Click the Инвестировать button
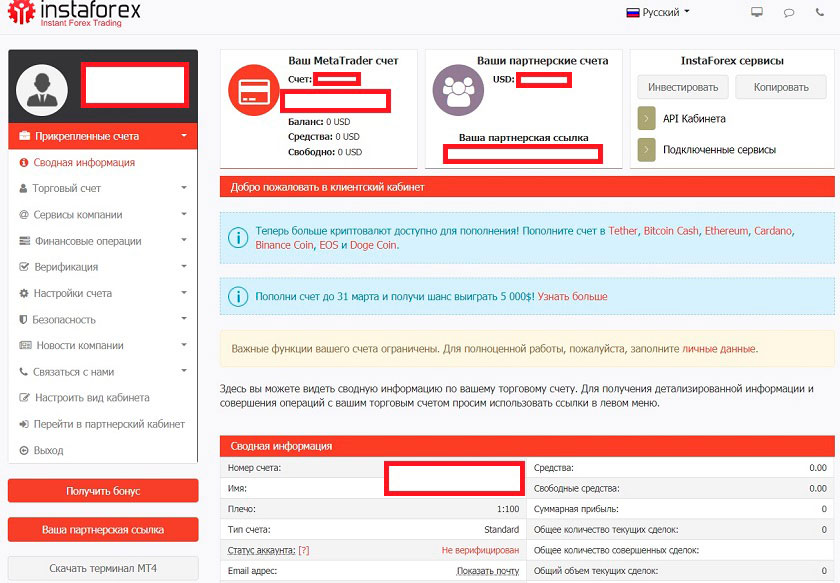This screenshot has width=840, height=583. pyautogui.click(x=683, y=87)
